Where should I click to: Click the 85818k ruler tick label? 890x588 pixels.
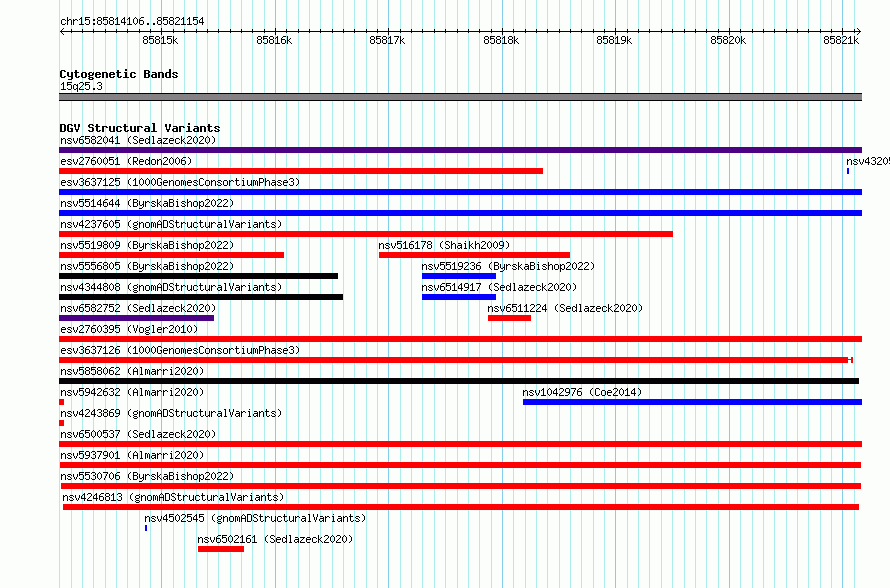coord(501,40)
